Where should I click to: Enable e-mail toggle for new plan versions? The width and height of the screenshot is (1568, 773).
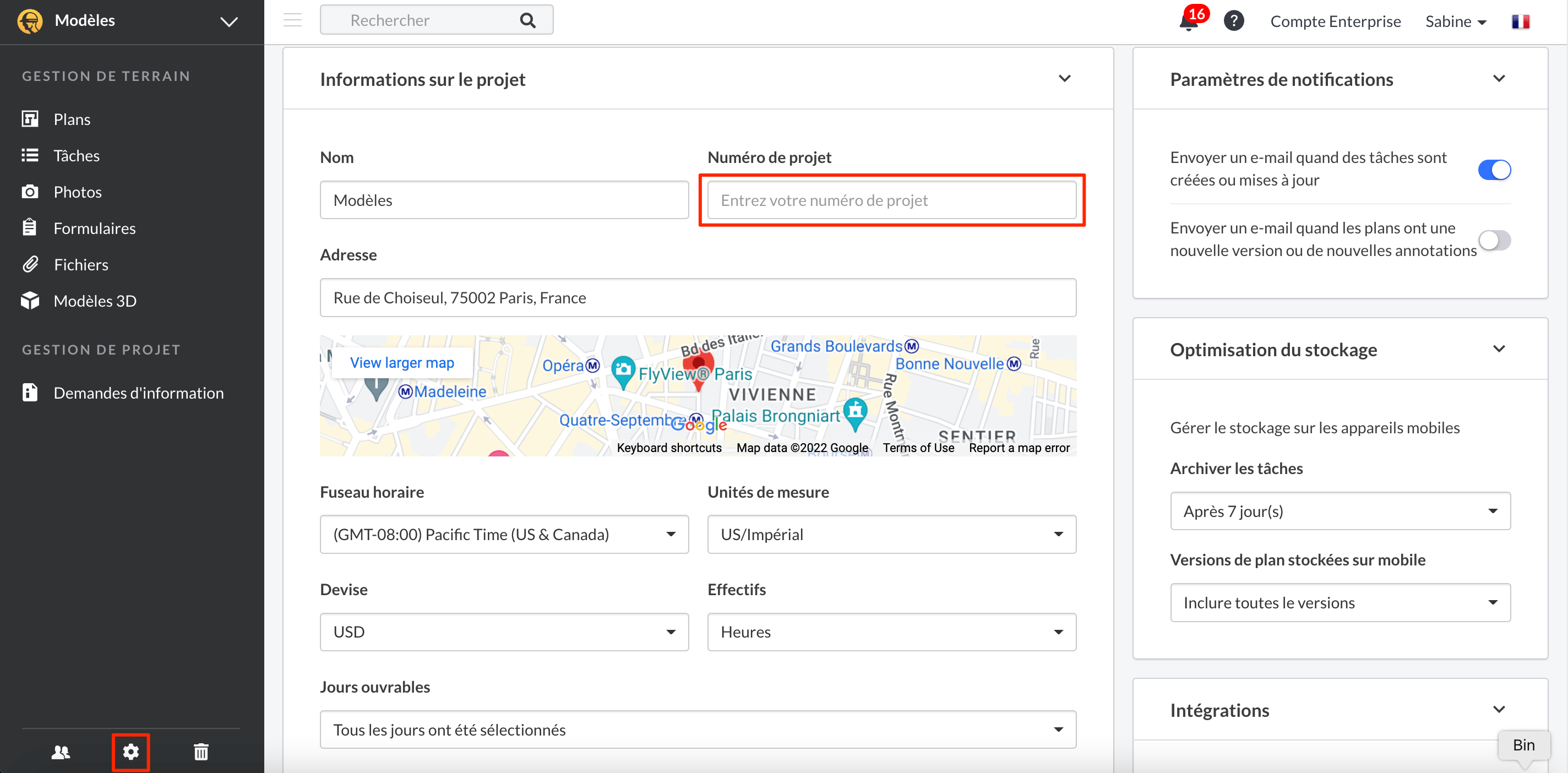tap(1494, 241)
